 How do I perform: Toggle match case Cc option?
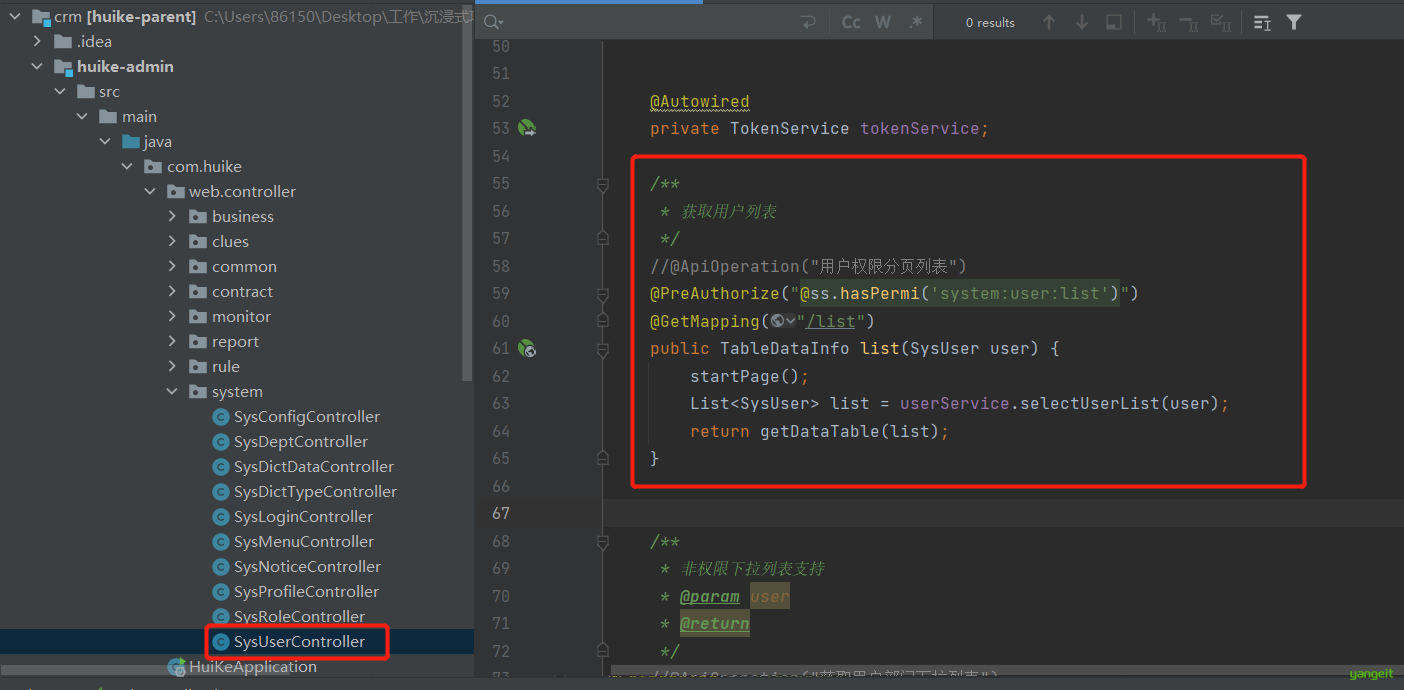tap(851, 22)
